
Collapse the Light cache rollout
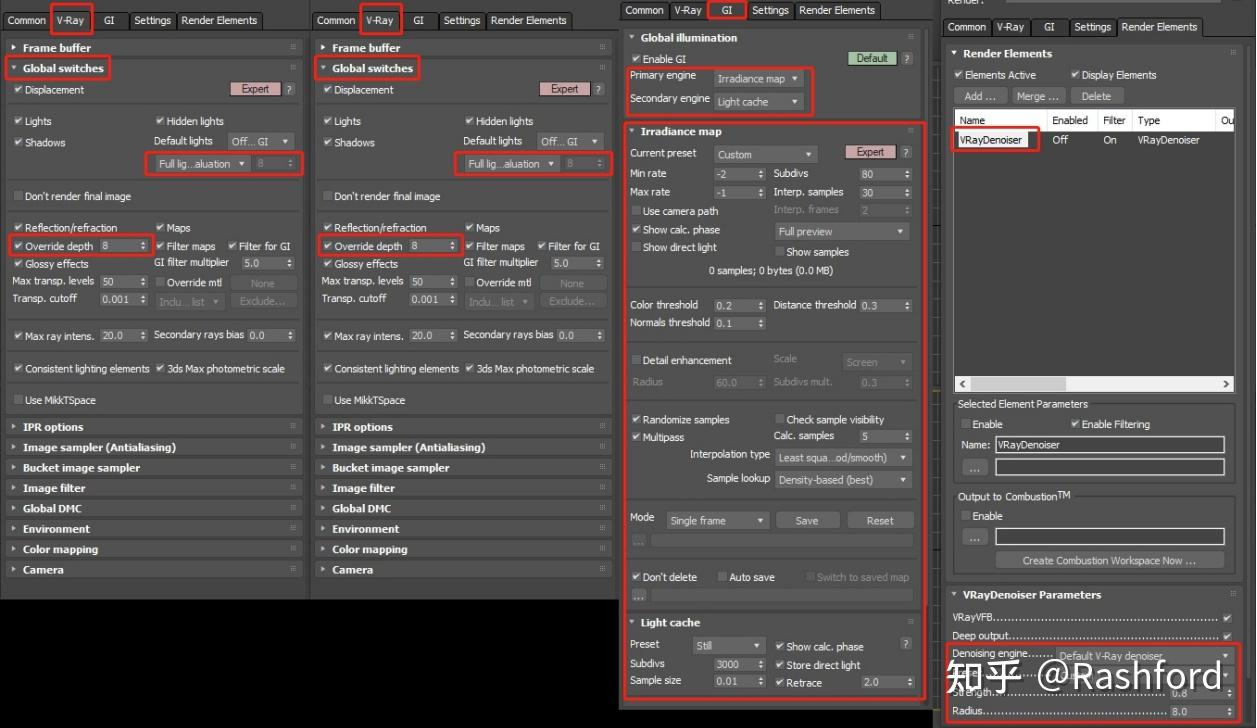click(x=670, y=622)
